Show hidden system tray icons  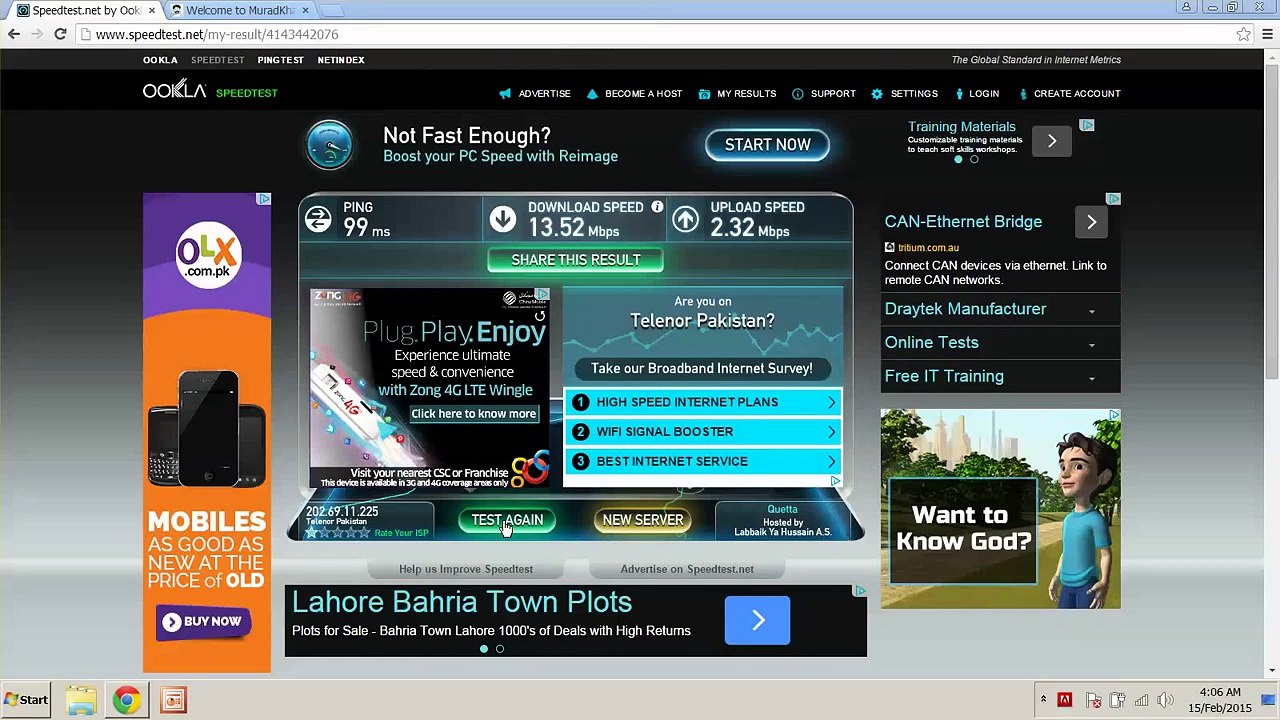(x=1043, y=699)
